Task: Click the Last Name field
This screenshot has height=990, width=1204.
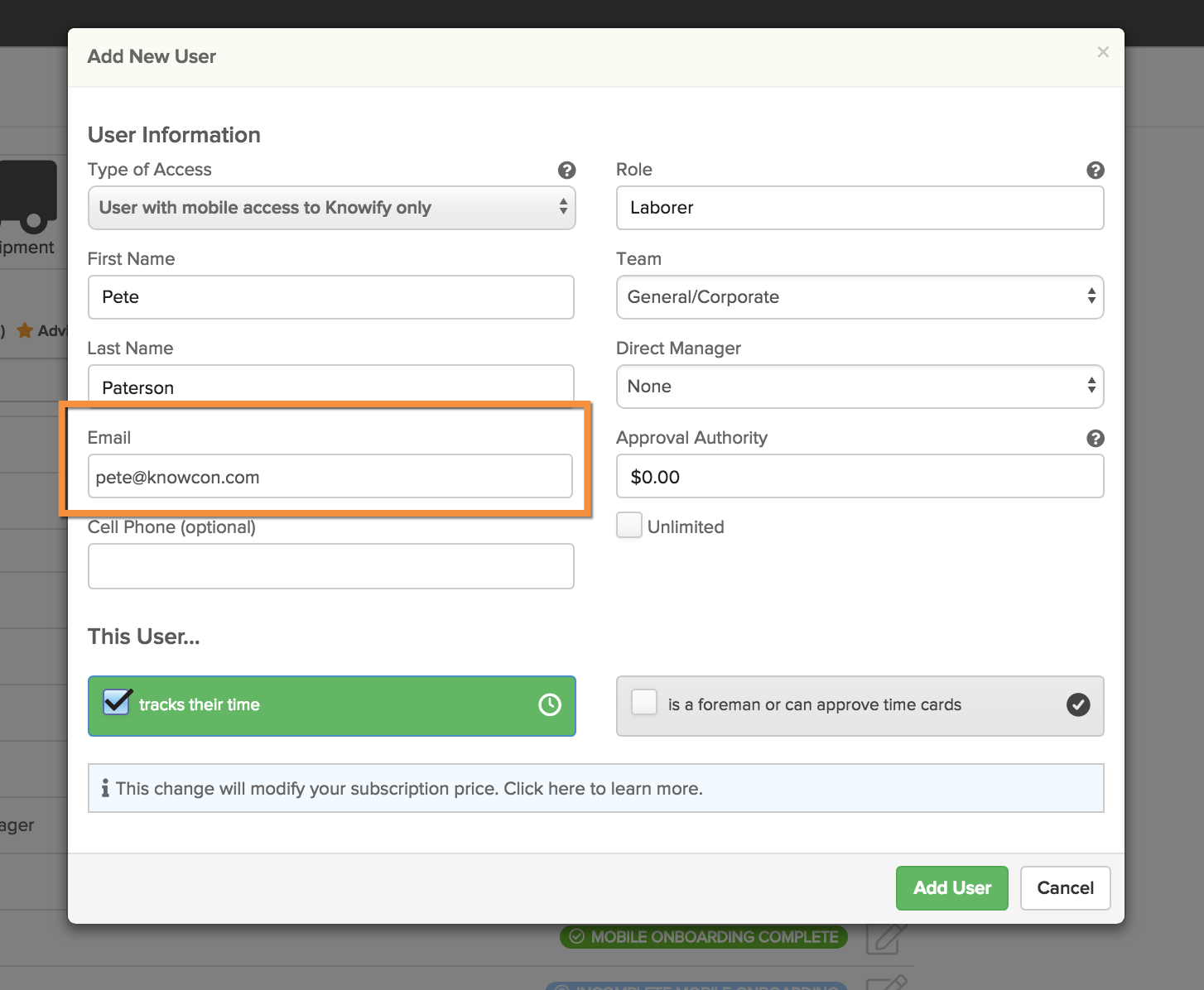Action: coord(331,385)
